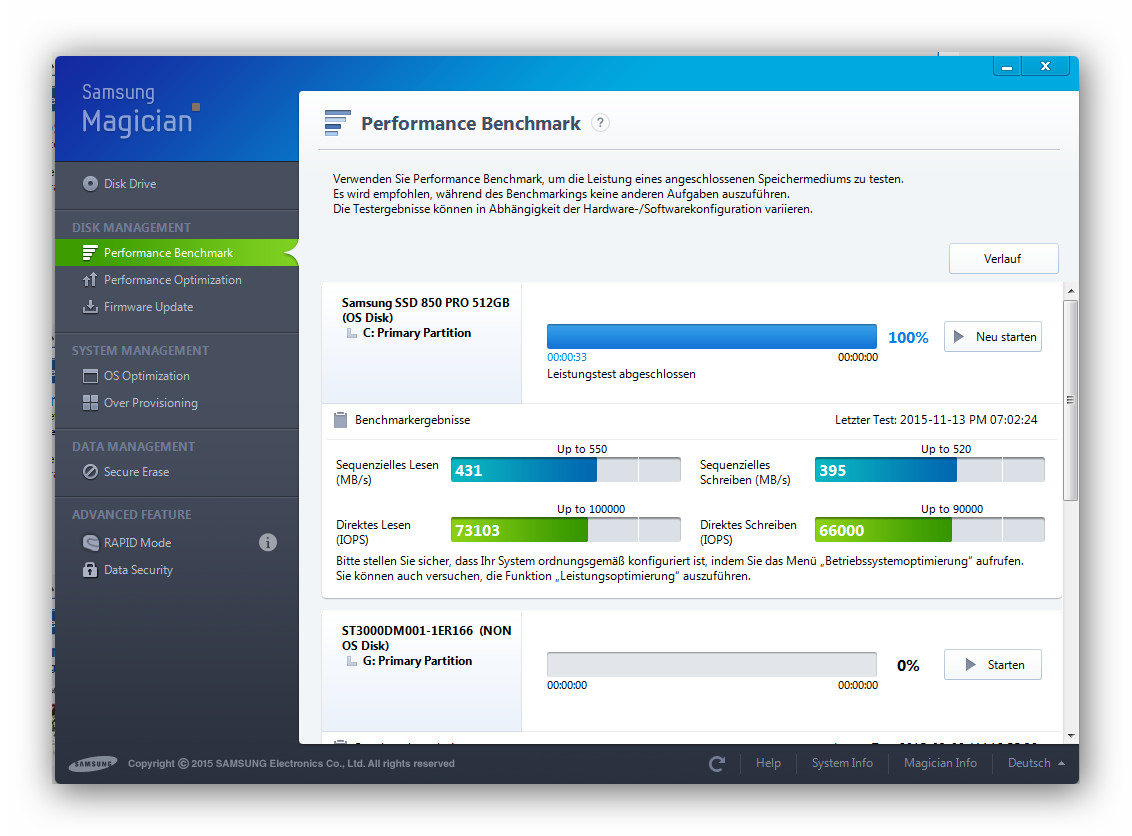Screen dimensions: 1132x836
Task: Open System Info
Action: tap(842, 763)
